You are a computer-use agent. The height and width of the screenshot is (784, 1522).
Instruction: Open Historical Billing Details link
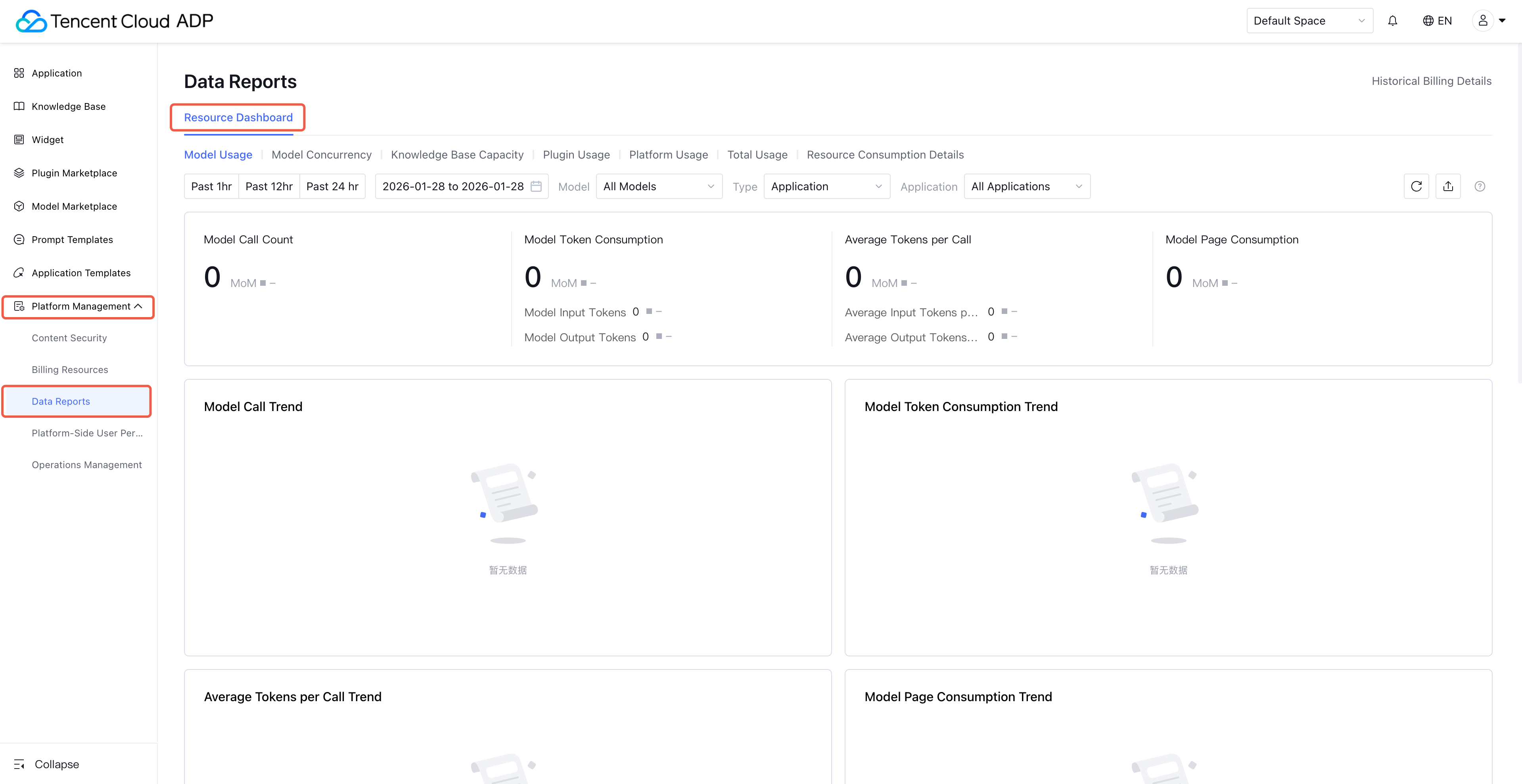(1431, 81)
